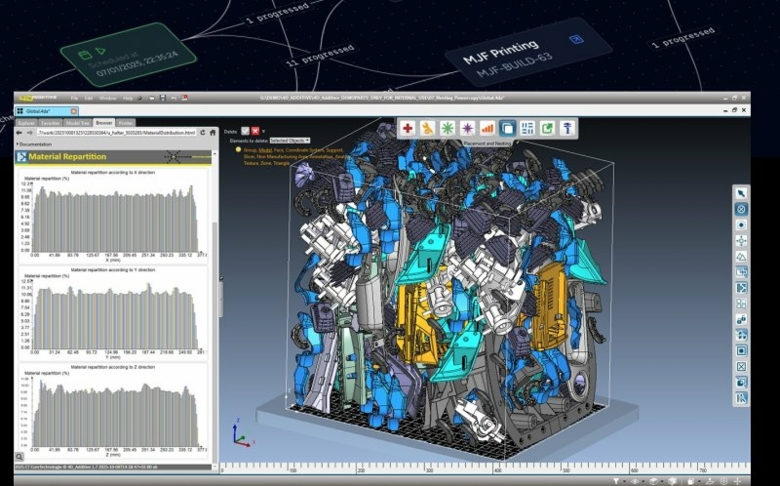Navigate back with the browser arrow
Viewport: 780px width, 486px height.
coord(19,132)
